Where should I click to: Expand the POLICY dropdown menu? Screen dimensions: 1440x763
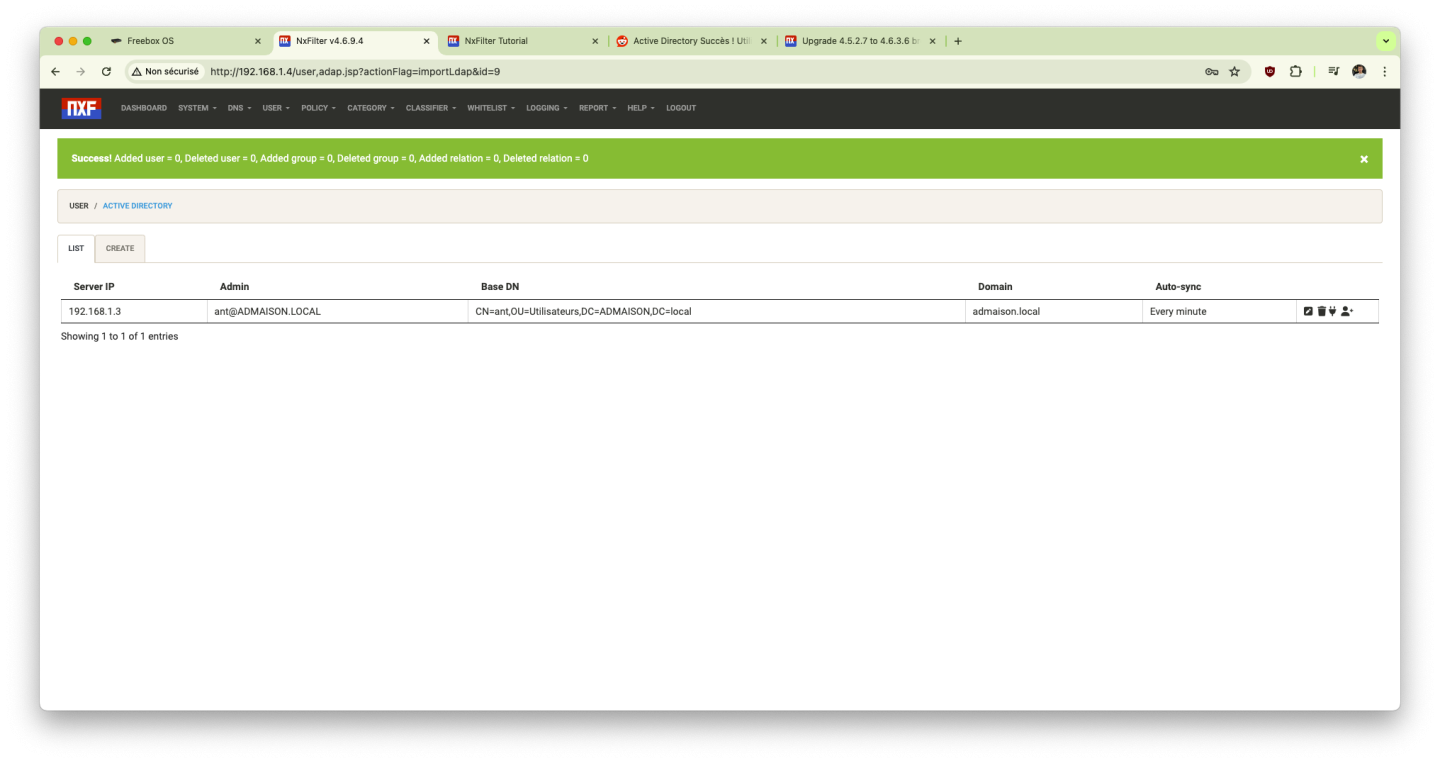[x=318, y=108]
